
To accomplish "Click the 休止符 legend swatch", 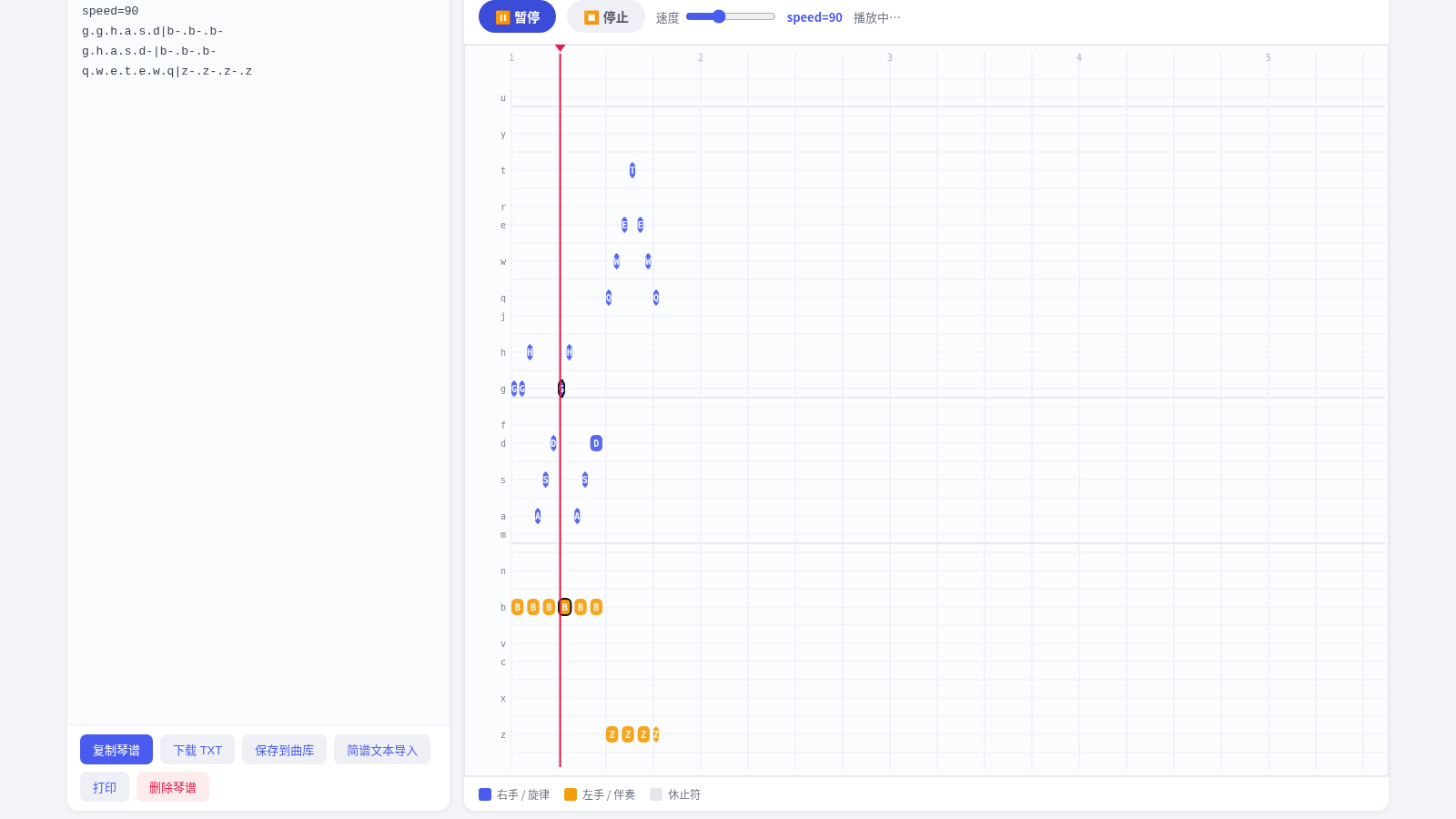I will (656, 794).
